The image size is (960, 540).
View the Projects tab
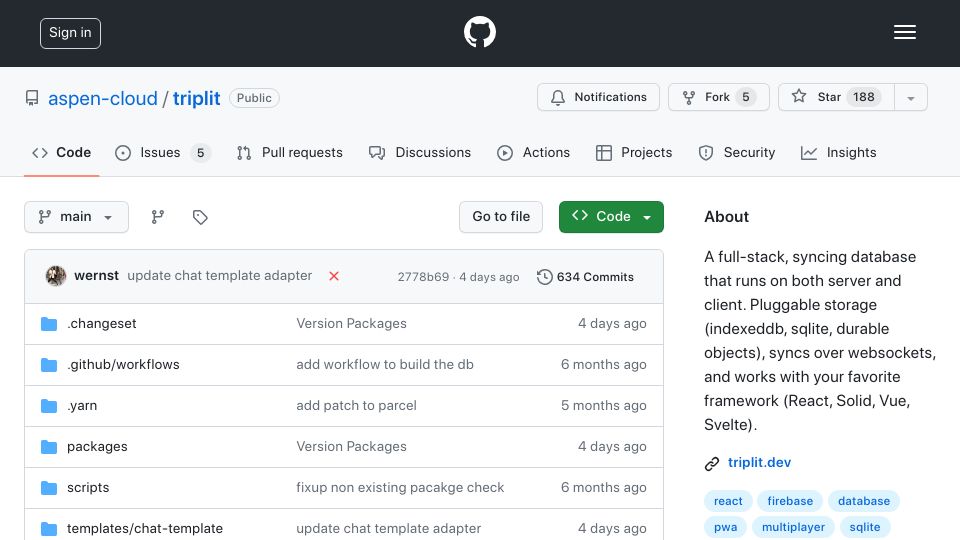tap(634, 152)
